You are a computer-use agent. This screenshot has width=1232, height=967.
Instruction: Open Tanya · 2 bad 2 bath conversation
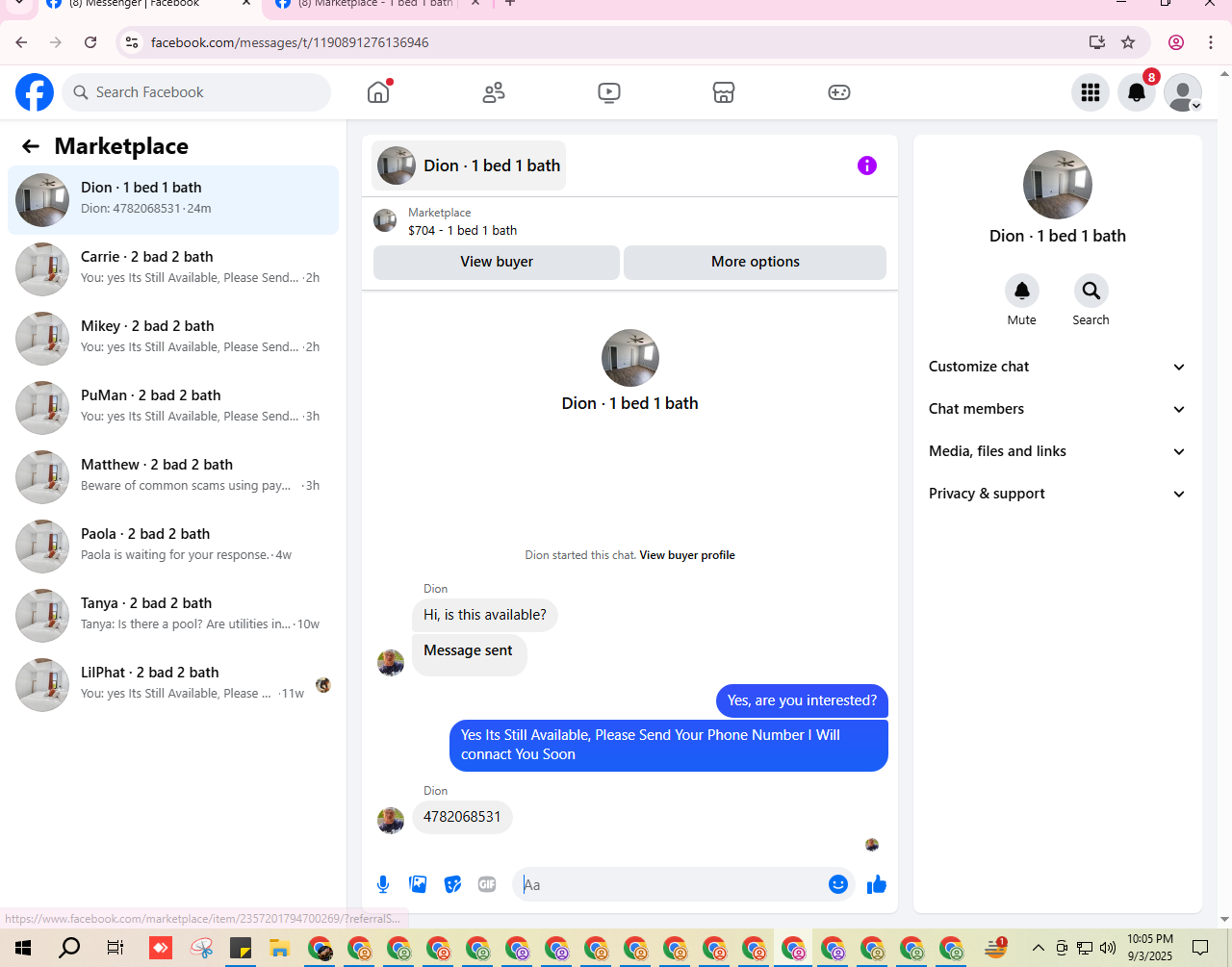pyautogui.click(x=173, y=616)
